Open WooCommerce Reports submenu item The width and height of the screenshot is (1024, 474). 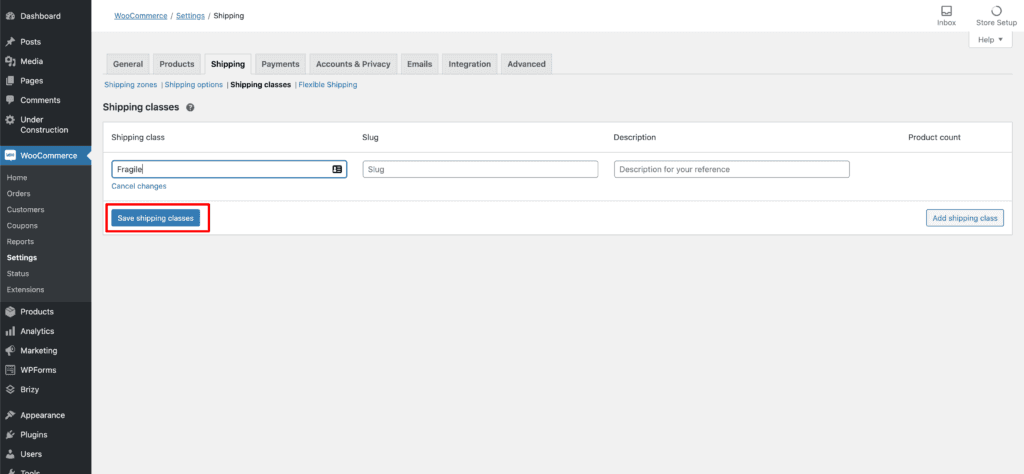[x=20, y=242]
